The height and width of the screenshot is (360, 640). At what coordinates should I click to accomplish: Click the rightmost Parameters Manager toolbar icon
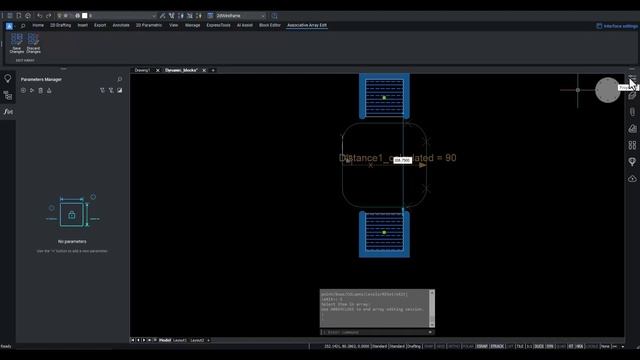point(120,90)
